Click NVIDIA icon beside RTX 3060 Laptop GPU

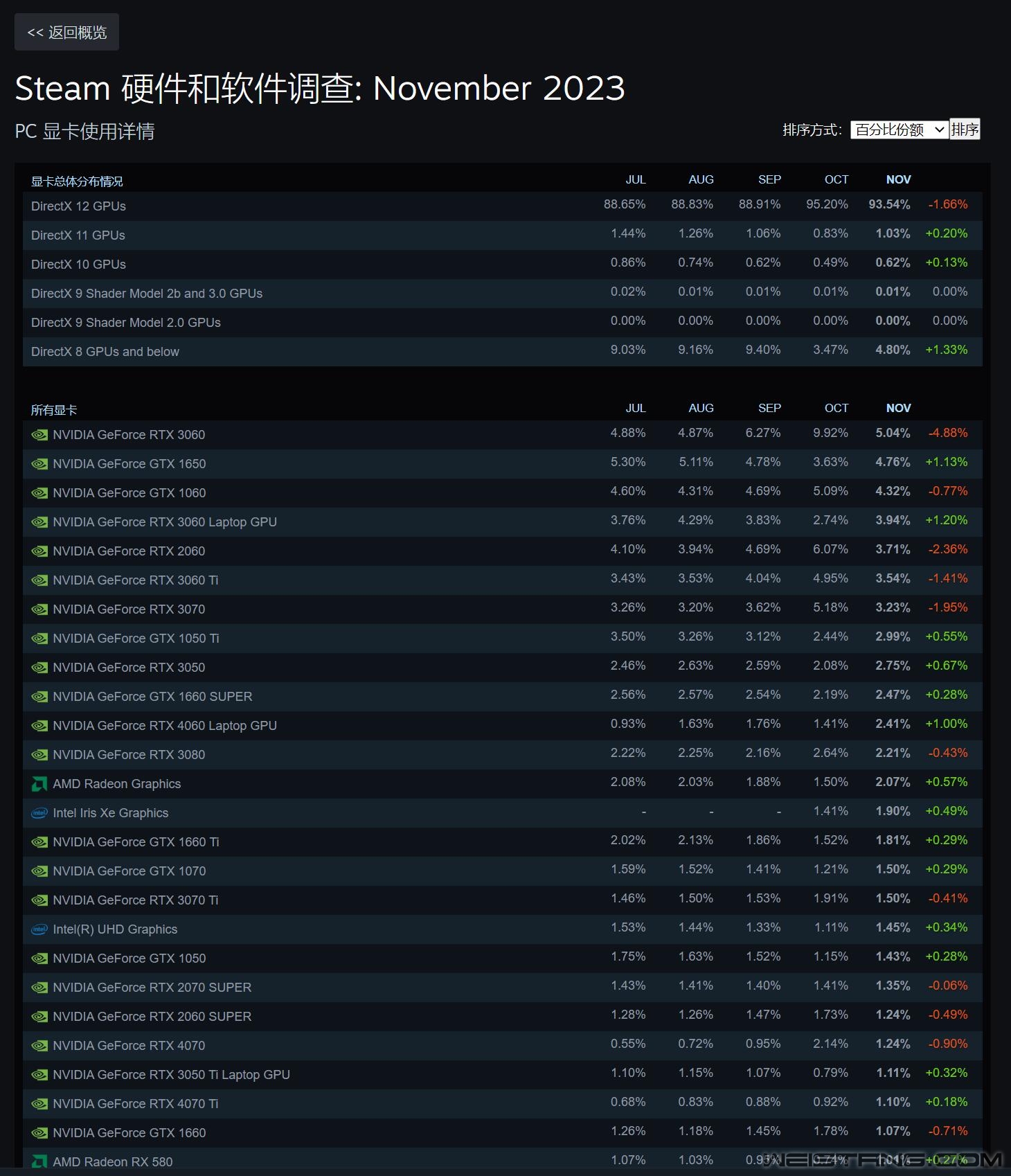point(39,522)
